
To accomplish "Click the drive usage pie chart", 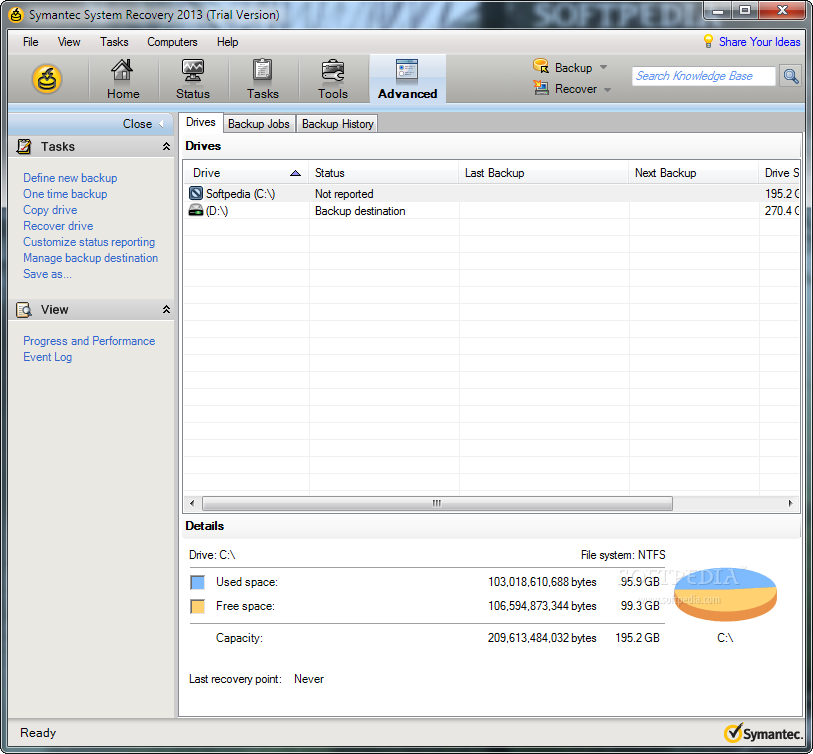I will [x=725, y=594].
